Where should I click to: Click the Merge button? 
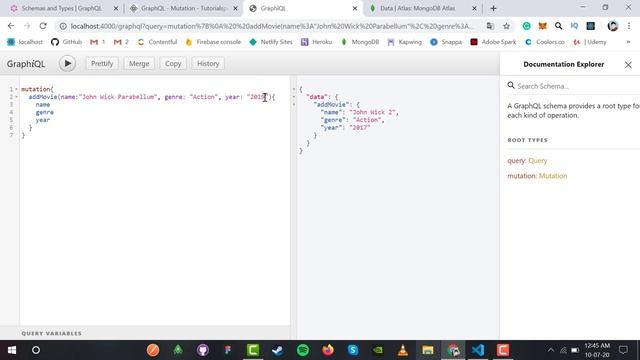(139, 64)
